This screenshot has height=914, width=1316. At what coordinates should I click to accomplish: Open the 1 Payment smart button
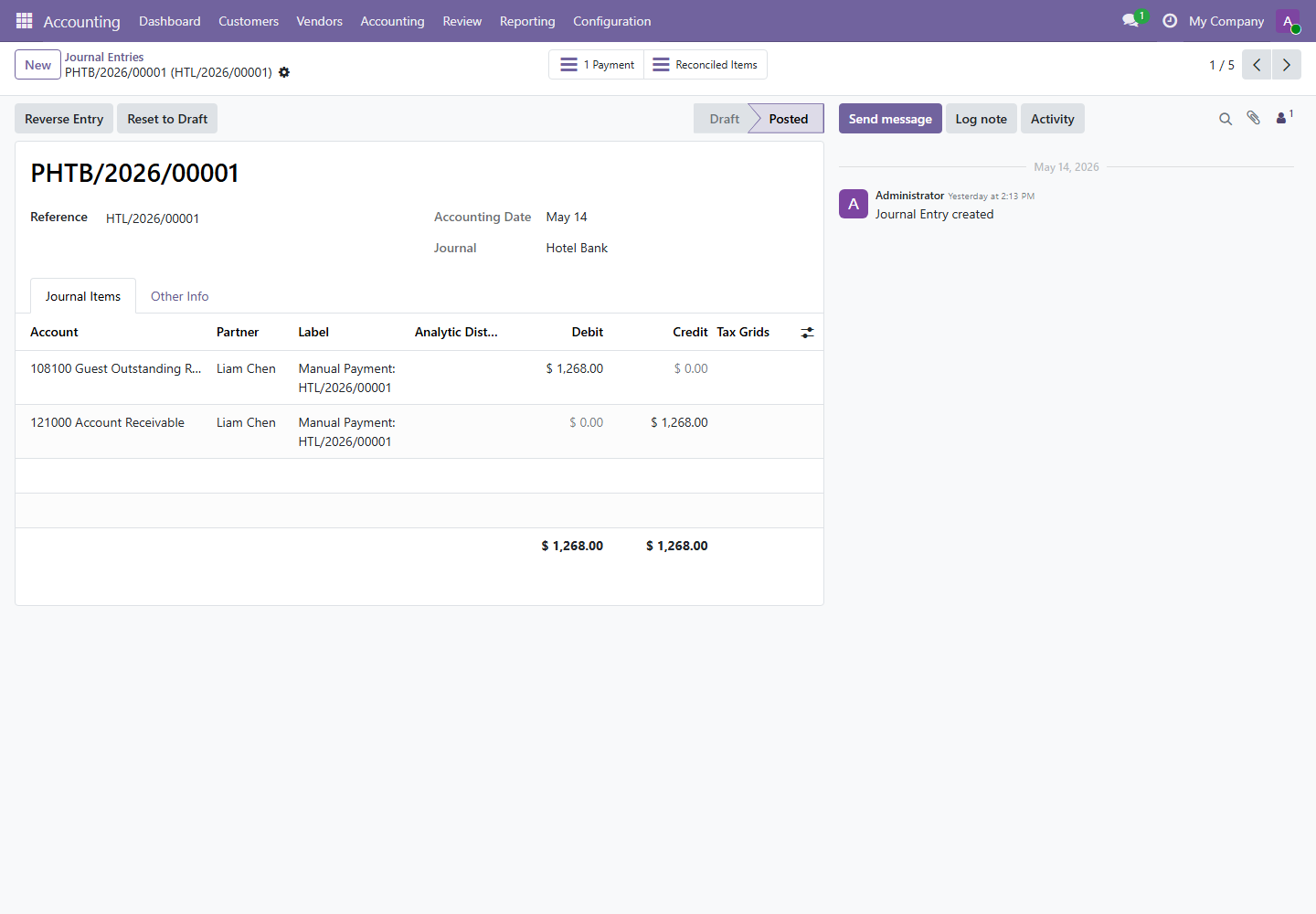pyautogui.click(x=597, y=65)
